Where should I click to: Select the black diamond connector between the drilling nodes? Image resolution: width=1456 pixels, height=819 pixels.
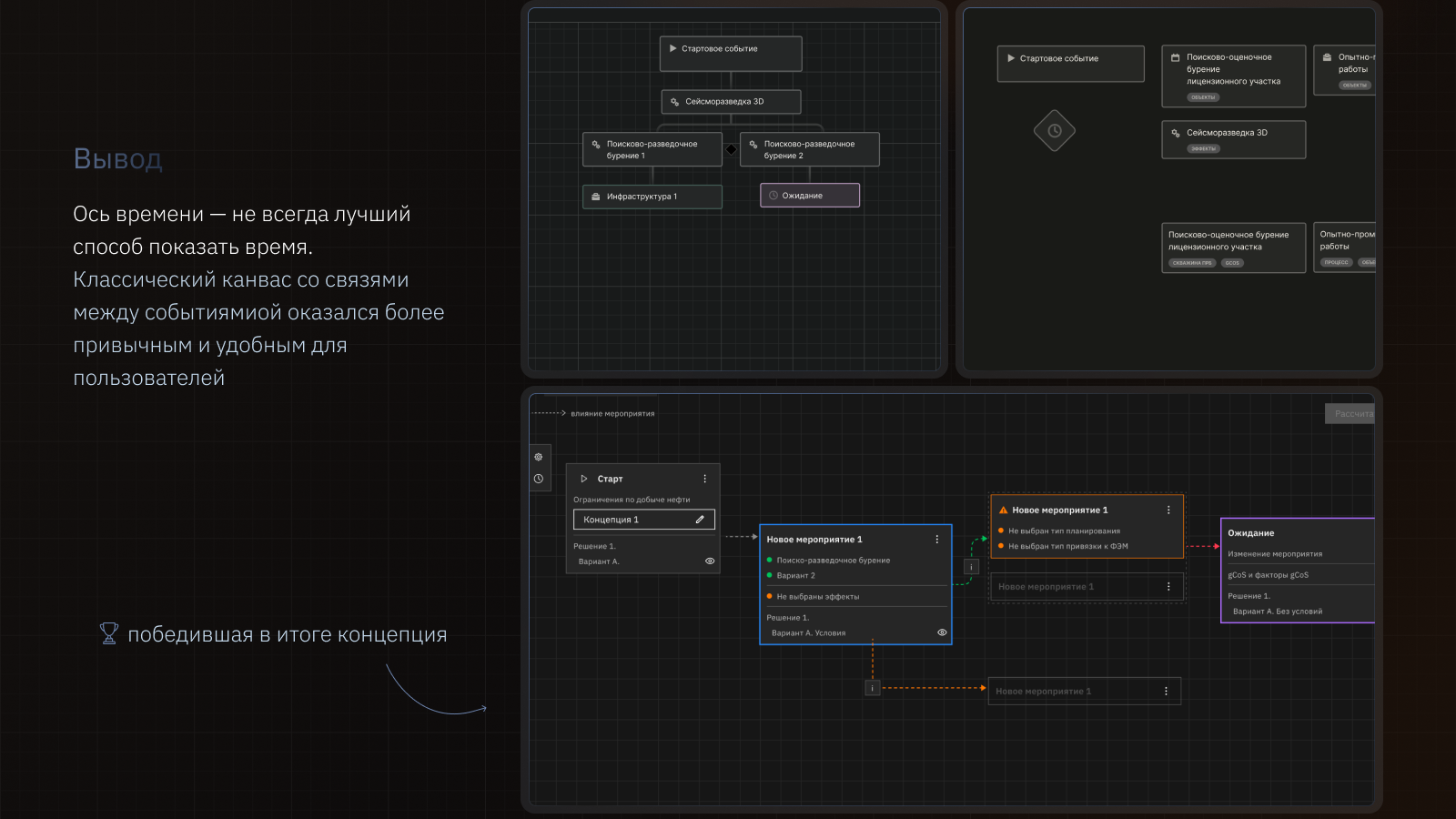(x=731, y=149)
